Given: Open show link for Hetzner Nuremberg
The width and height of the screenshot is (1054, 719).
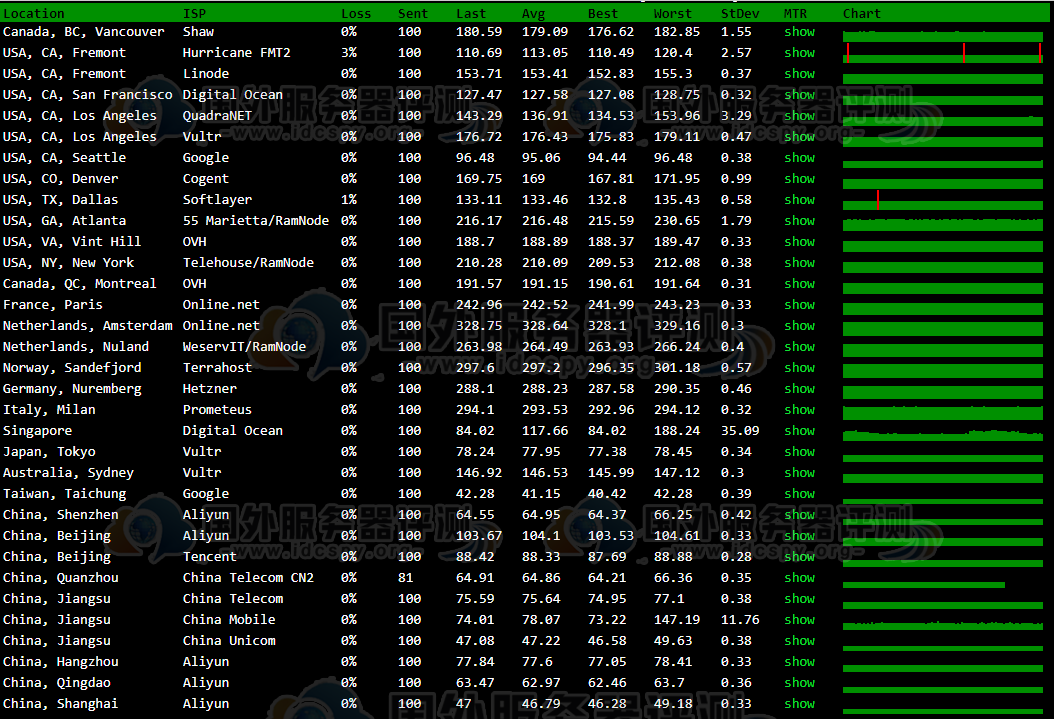Looking at the screenshot, I should [x=799, y=388].
